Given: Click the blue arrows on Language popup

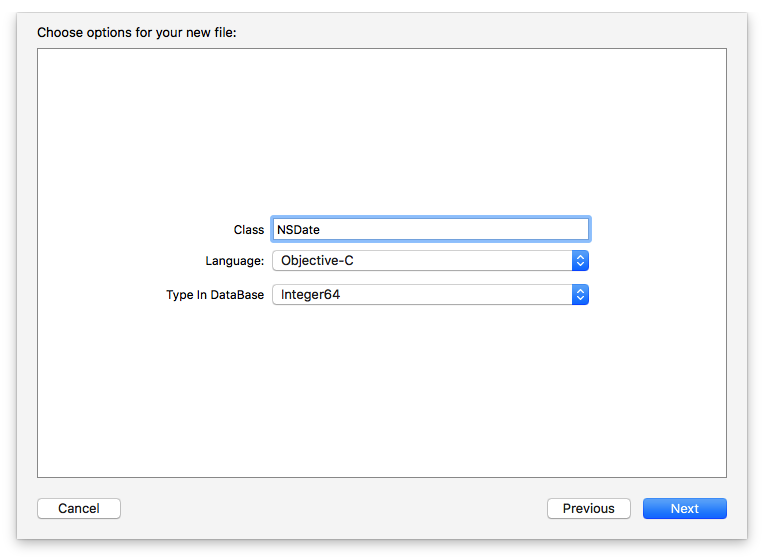Looking at the screenshot, I should click(x=580, y=261).
